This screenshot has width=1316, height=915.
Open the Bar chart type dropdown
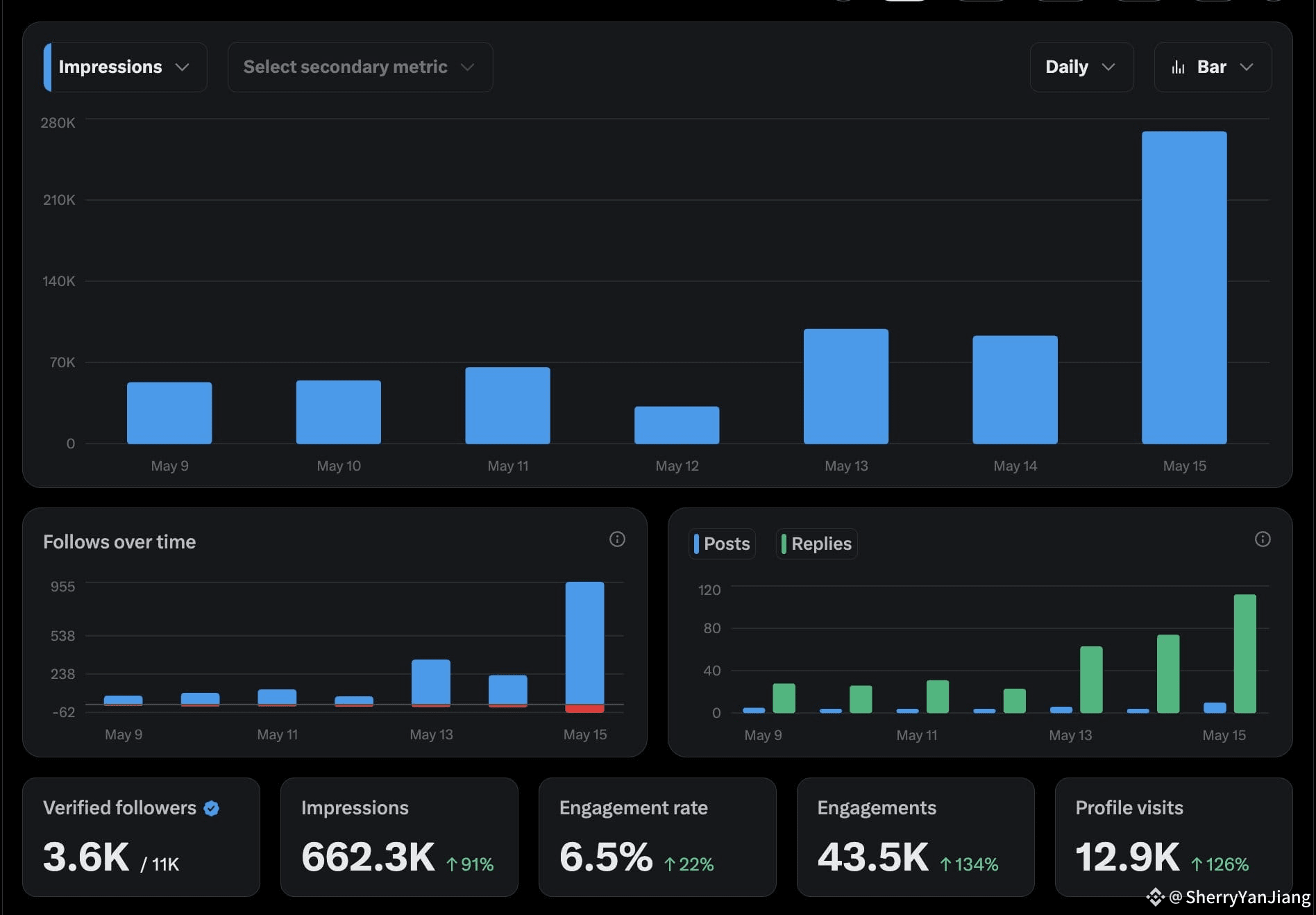[1213, 67]
